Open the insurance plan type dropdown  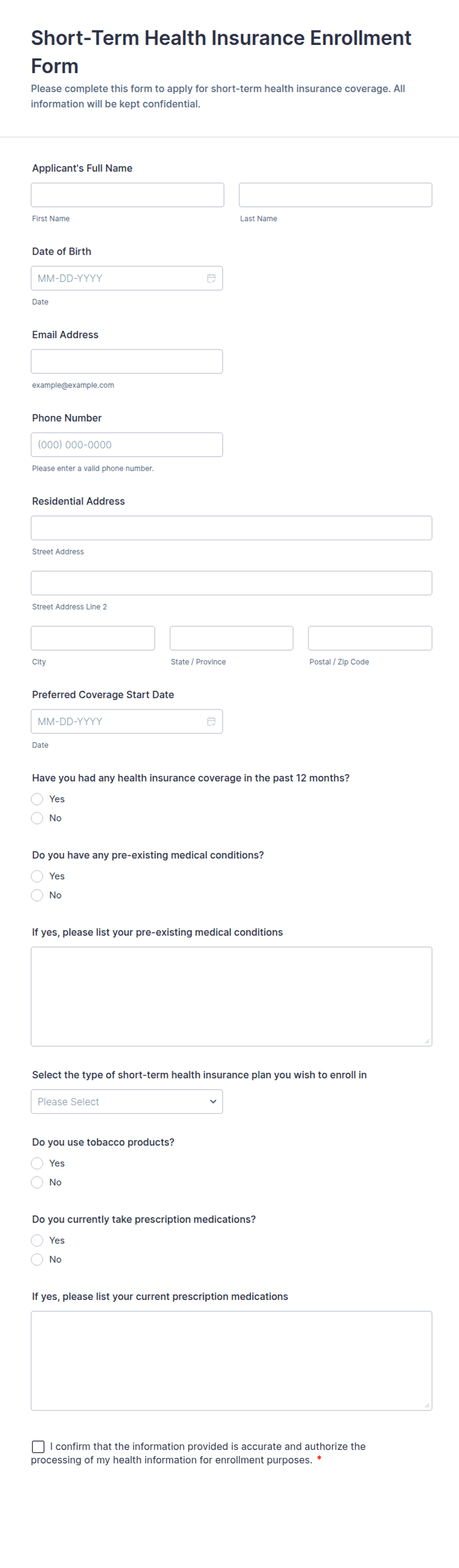point(127,1101)
